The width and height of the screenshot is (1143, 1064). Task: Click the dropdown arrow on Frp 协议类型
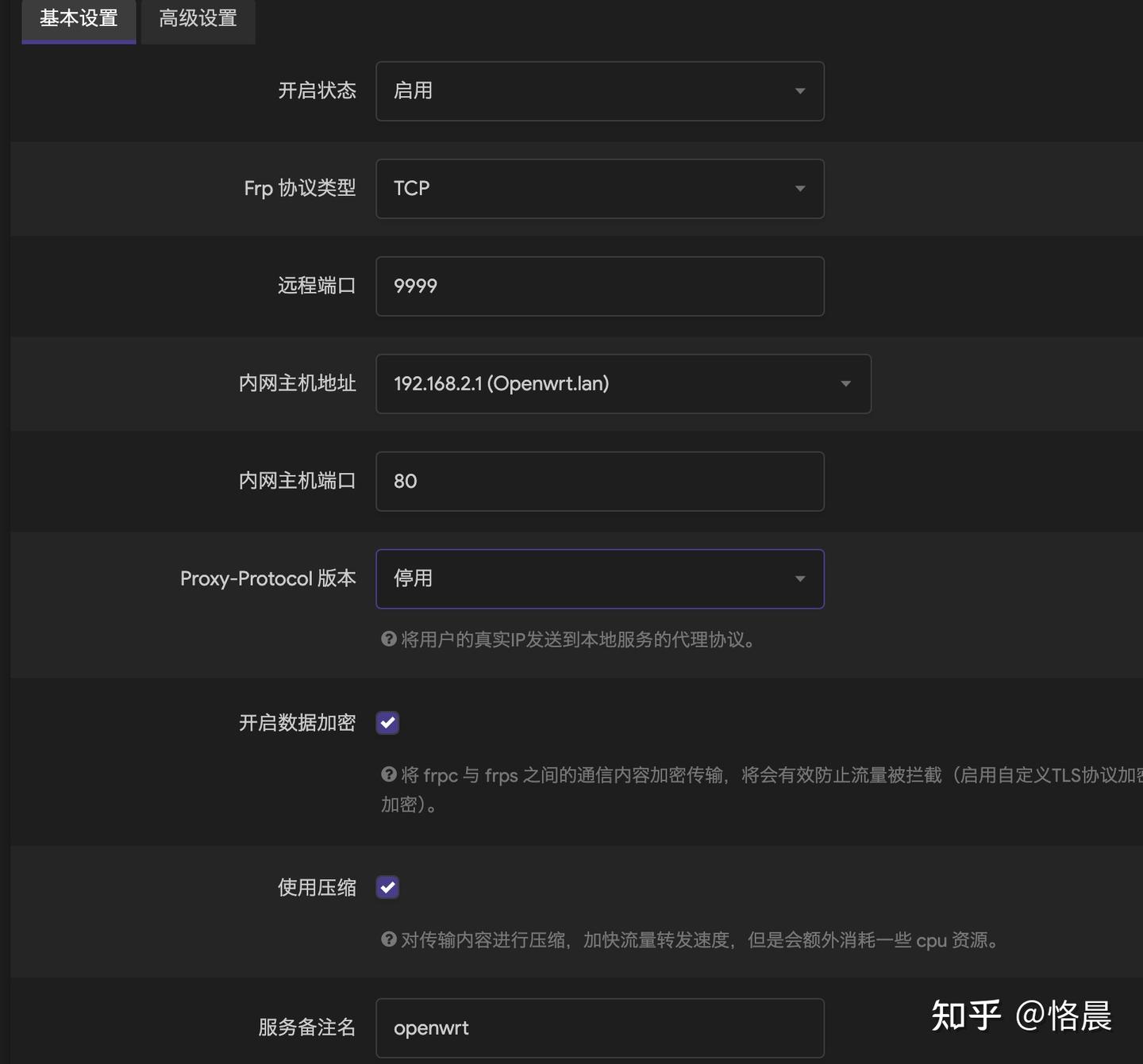point(800,189)
